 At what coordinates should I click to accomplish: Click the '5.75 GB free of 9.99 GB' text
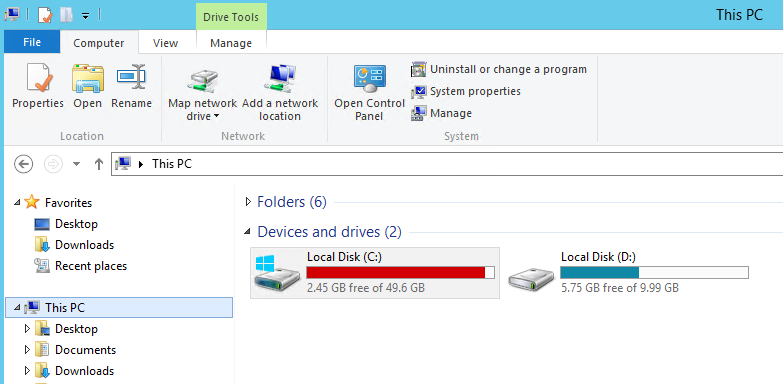pyautogui.click(x=620, y=288)
